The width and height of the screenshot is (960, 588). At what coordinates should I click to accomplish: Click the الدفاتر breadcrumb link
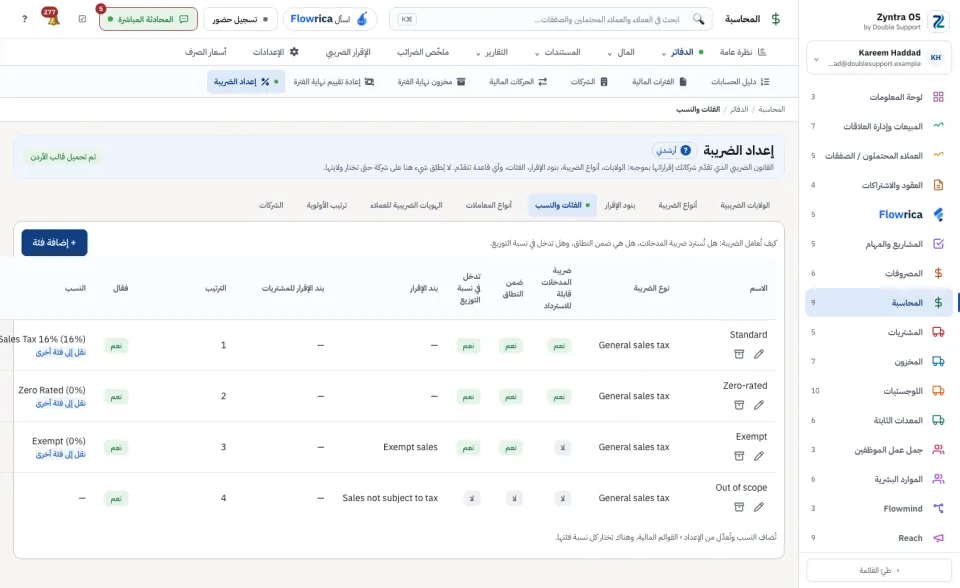(739, 109)
